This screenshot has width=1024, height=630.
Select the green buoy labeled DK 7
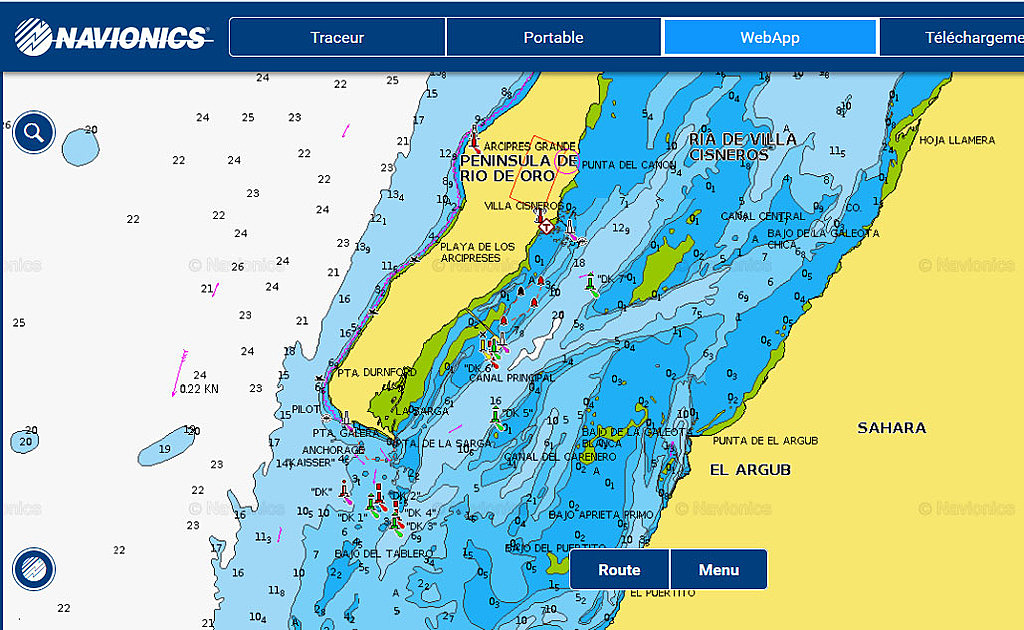[x=590, y=284]
